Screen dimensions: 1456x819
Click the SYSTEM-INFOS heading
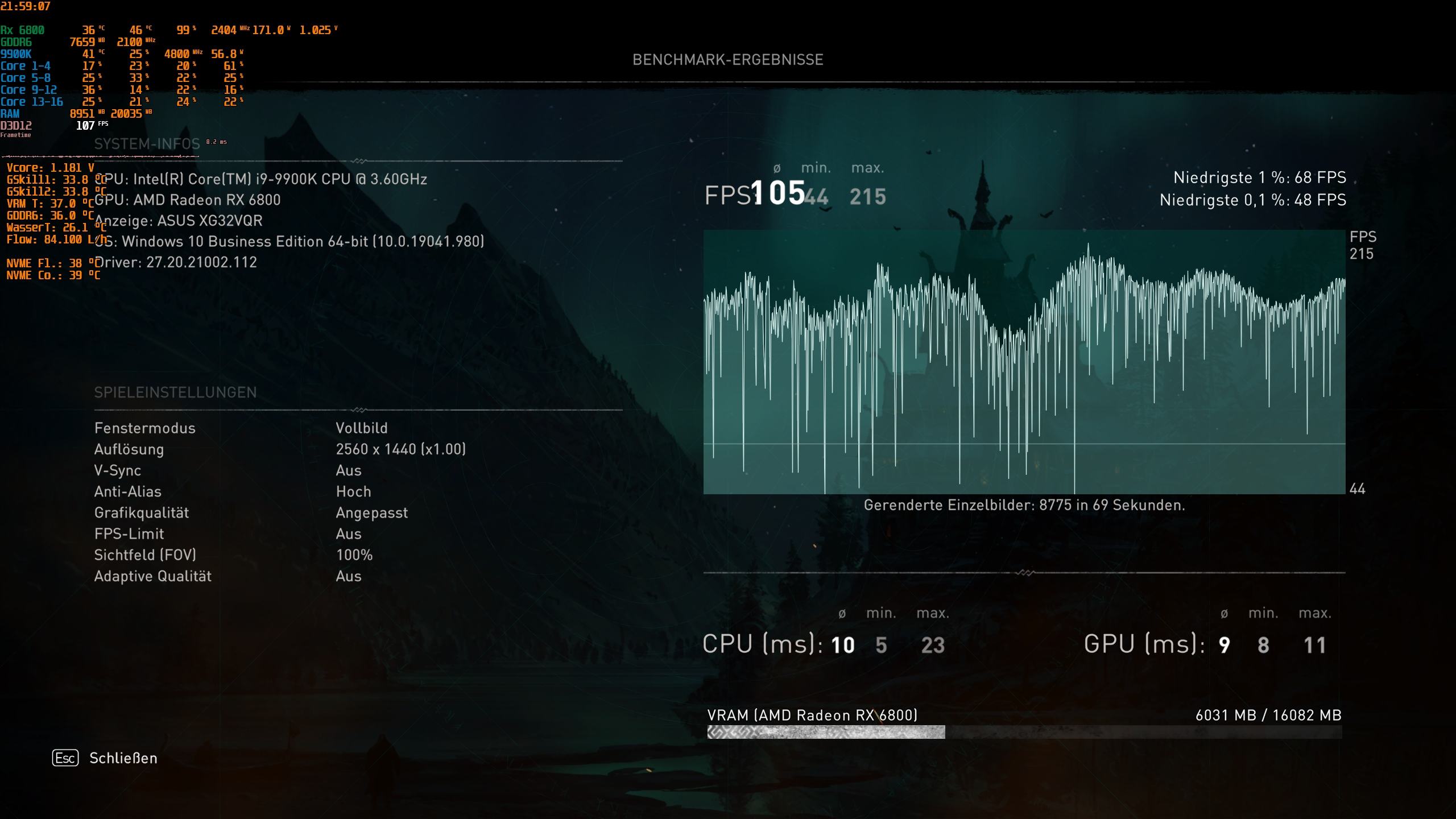pyautogui.click(x=147, y=144)
